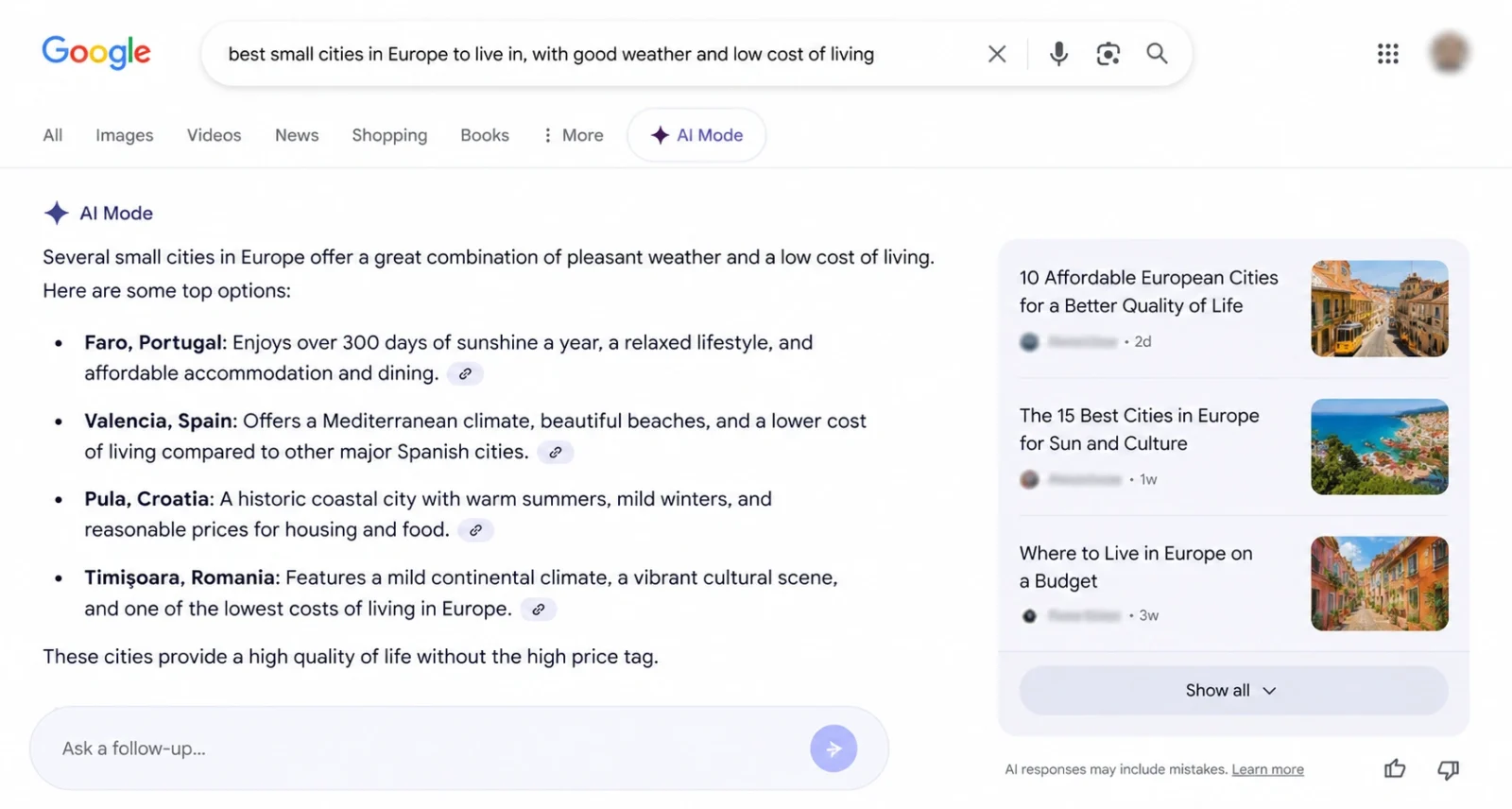Click the 1w source date label
The width and height of the screenshot is (1512, 809).
(x=1147, y=479)
